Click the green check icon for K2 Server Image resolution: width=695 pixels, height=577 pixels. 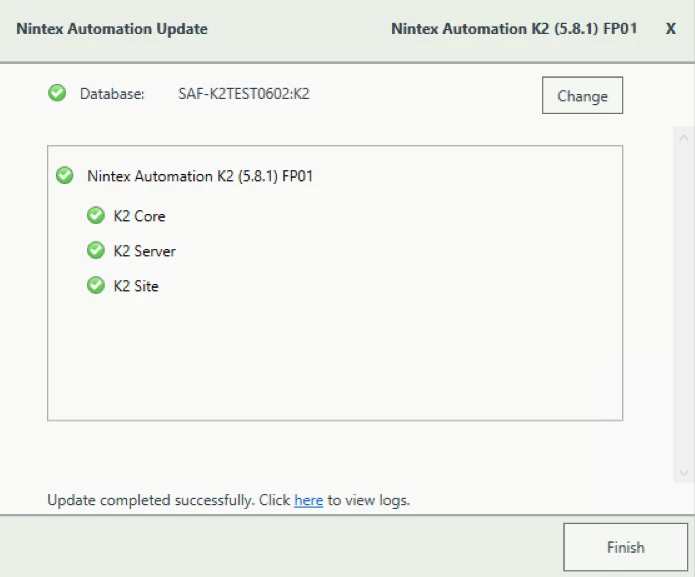pyautogui.click(x=96, y=250)
